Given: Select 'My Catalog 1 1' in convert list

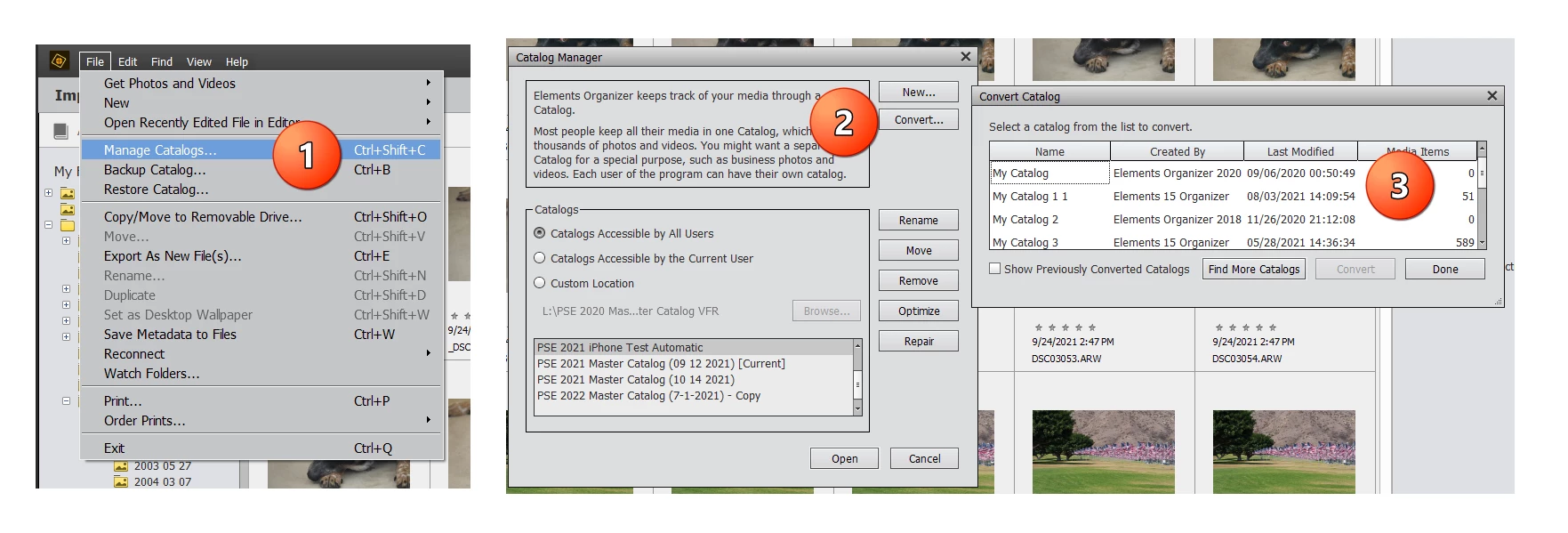Looking at the screenshot, I should pos(1233,196).
